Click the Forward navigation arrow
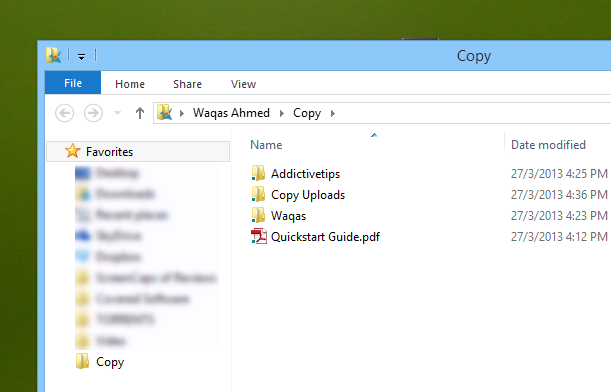This screenshot has height=392, width=611. pos(93,113)
